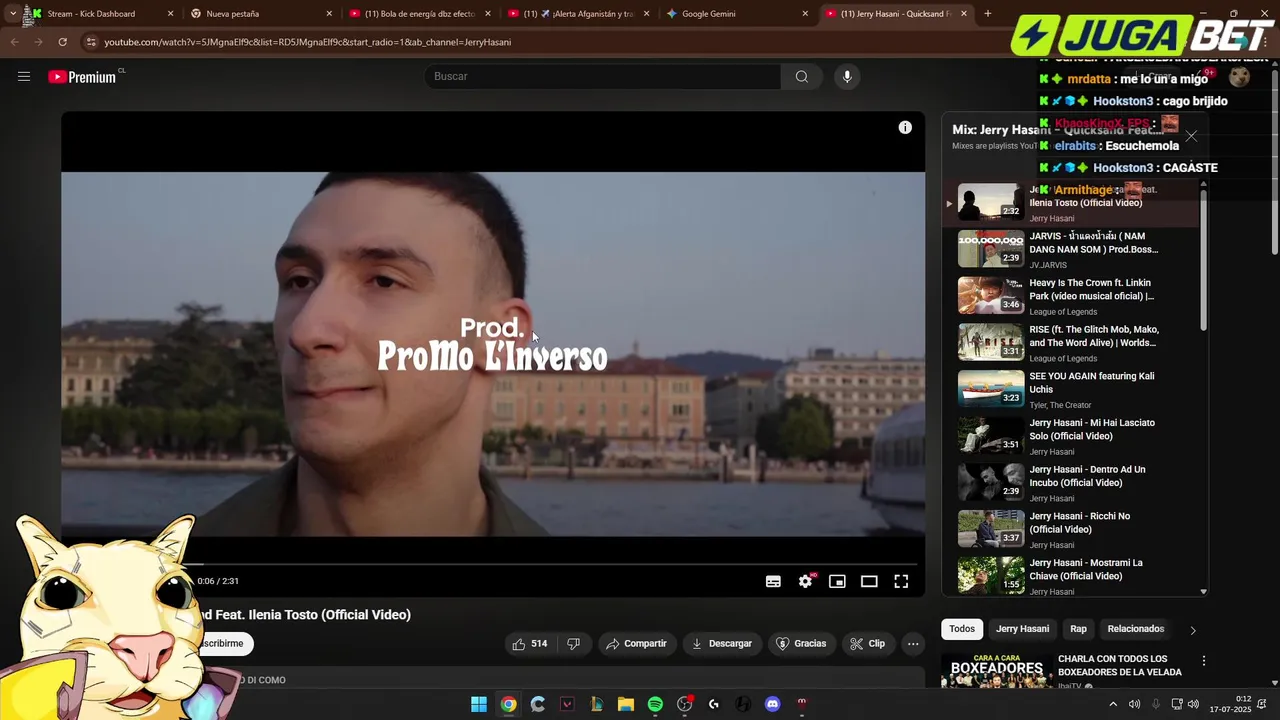This screenshot has width=1280, height=720.
Task: Switch to the ¡Alerta Afganistán tab
Action: (578, 14)
